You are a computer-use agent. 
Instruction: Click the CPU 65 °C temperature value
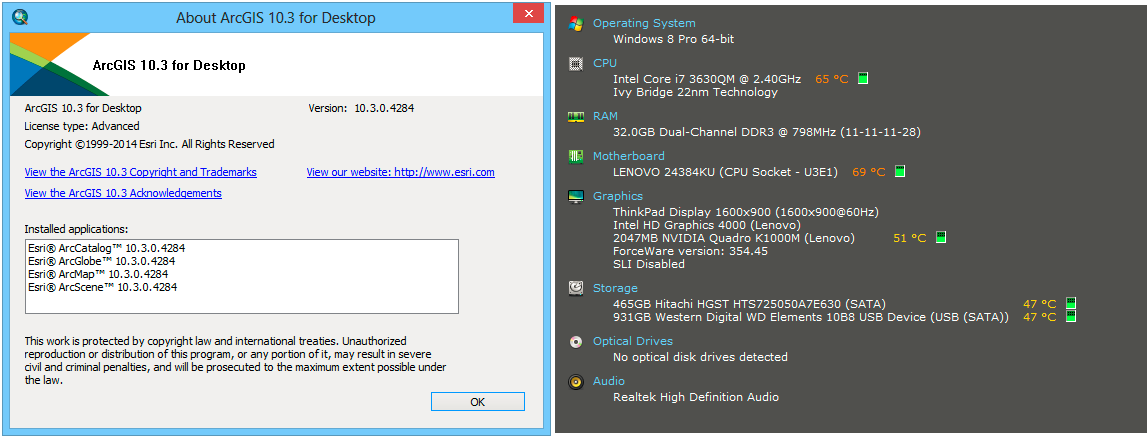coord(832,79)
